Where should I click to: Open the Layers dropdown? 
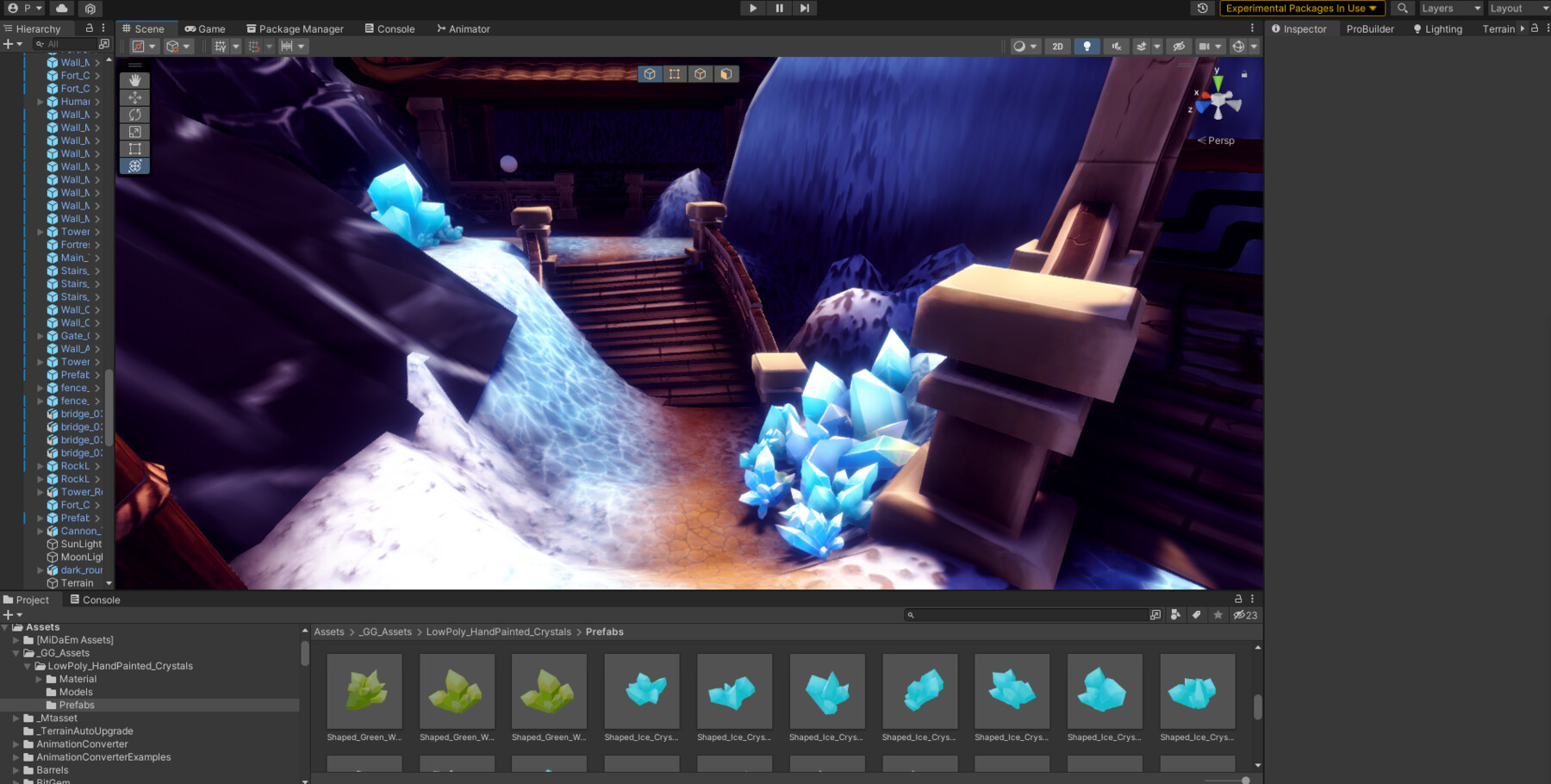coord(1450,9)
